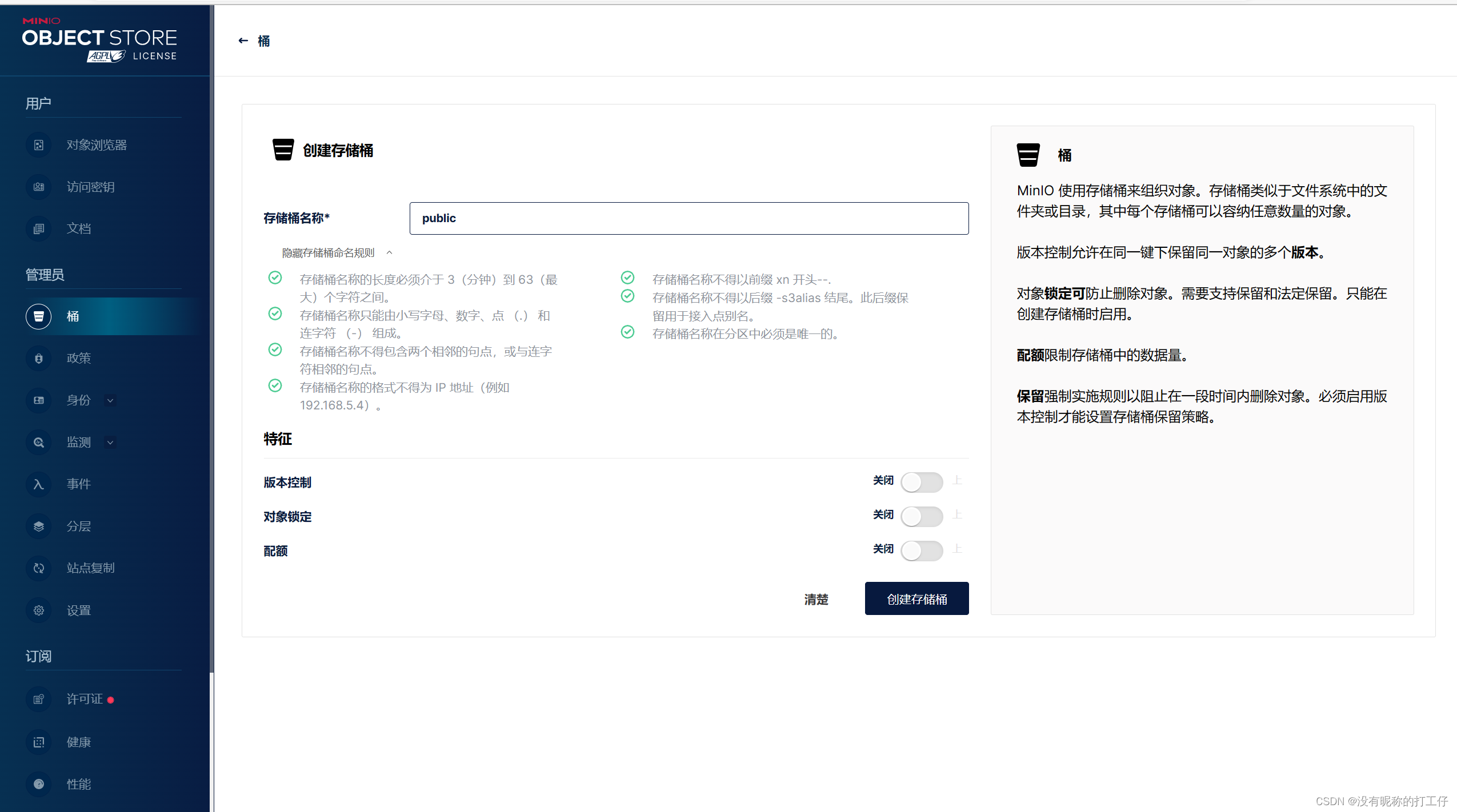Toggle the 配额 quota switch
Viewport: 1457px width, 812px height.
(x=922, y=550)
